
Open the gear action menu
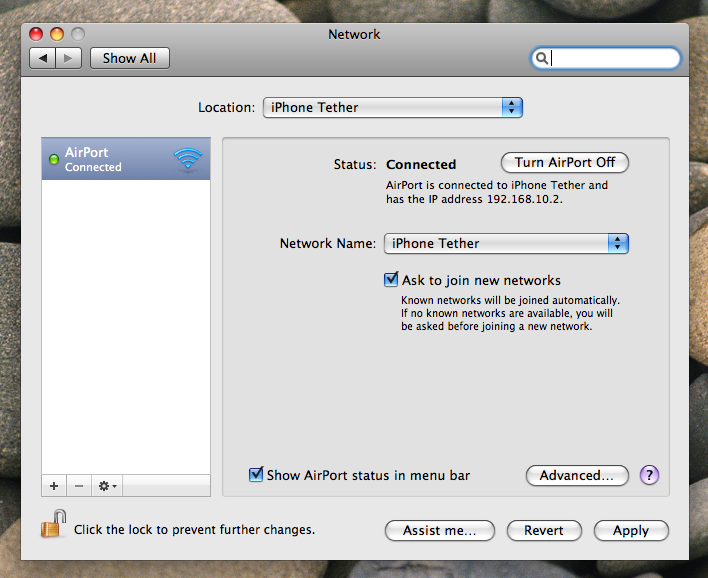click(107, 486)
